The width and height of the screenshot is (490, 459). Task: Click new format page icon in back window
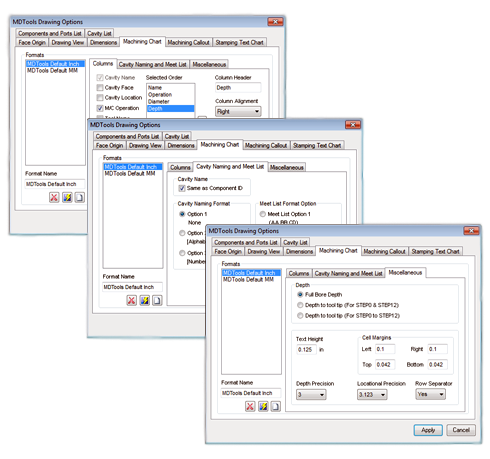(80, 197)
